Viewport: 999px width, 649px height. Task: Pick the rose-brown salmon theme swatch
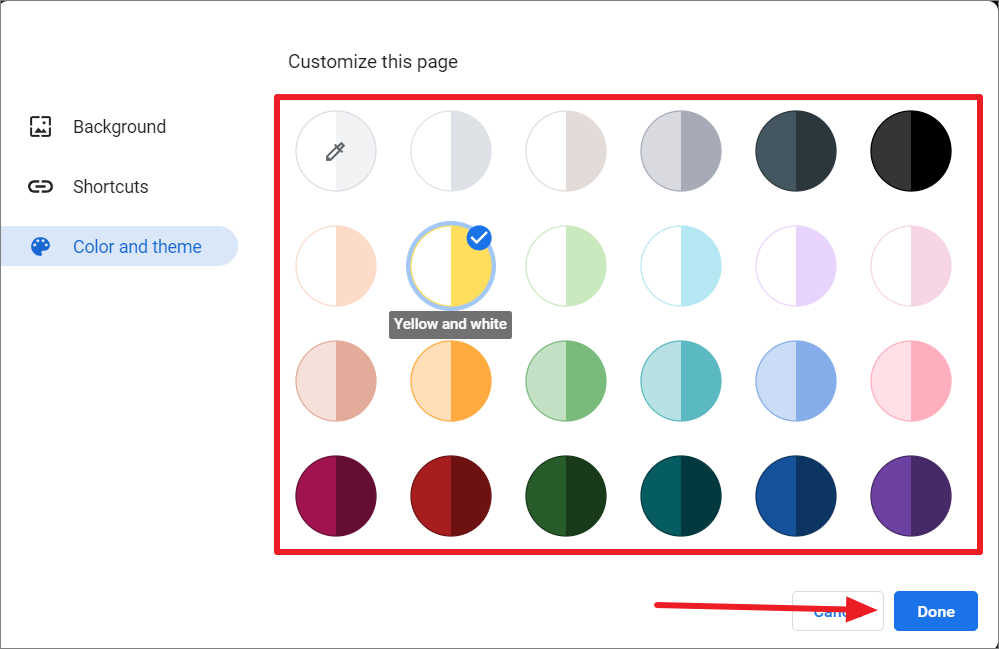point(336,381)
